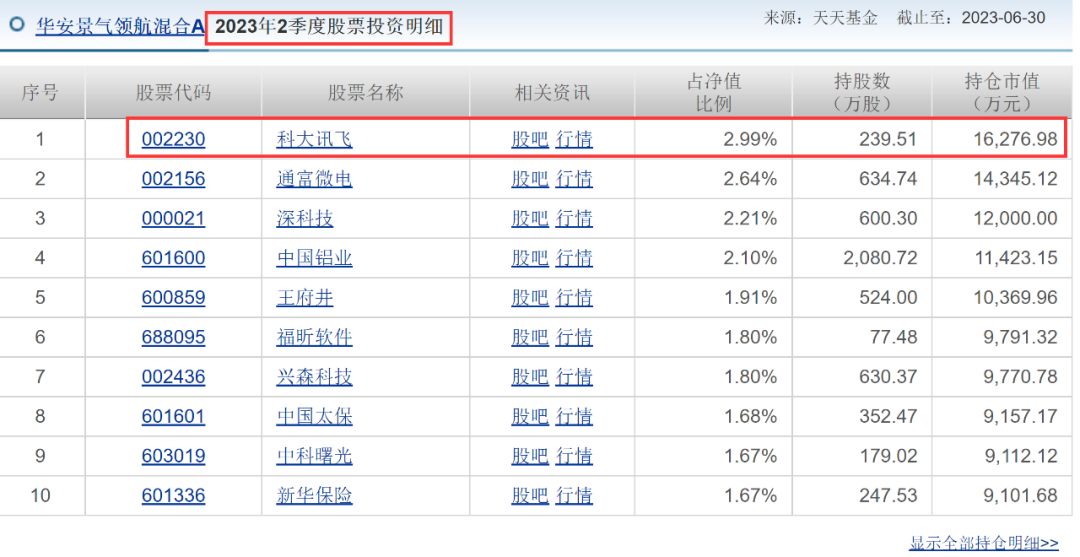Image resolution: width=1080 pixels, height=557 pixels.
Task: Open the 华安景气领航混合A fund link
Action: pos(121,27)
